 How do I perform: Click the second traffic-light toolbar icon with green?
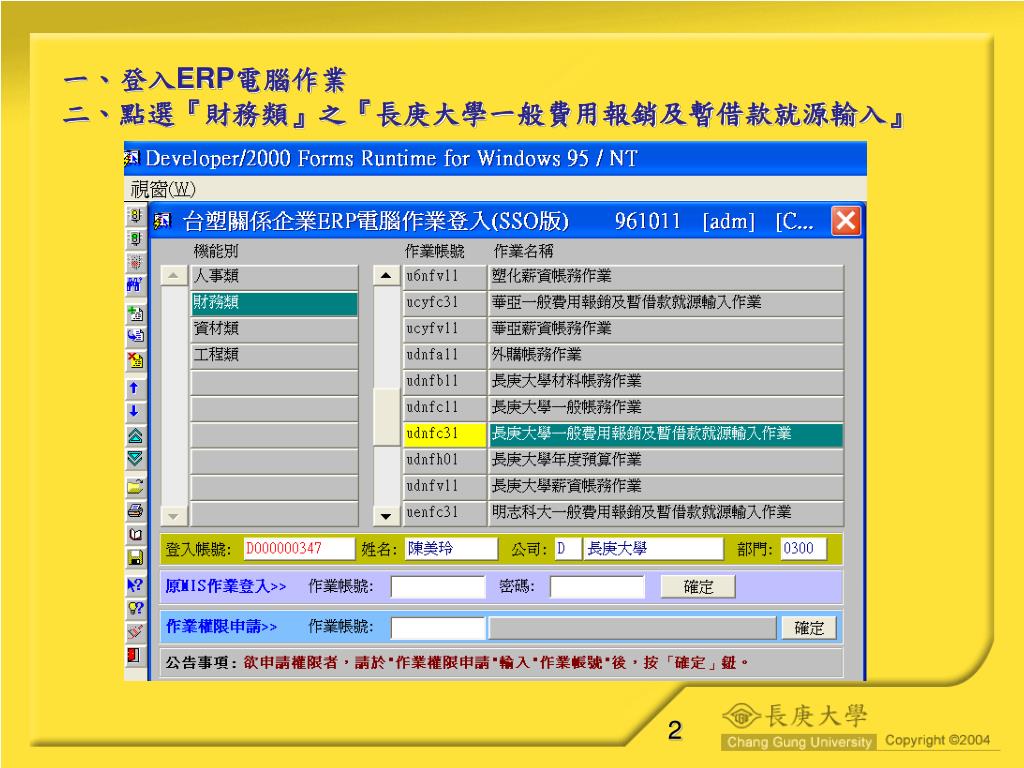click(x=135, y=239)
